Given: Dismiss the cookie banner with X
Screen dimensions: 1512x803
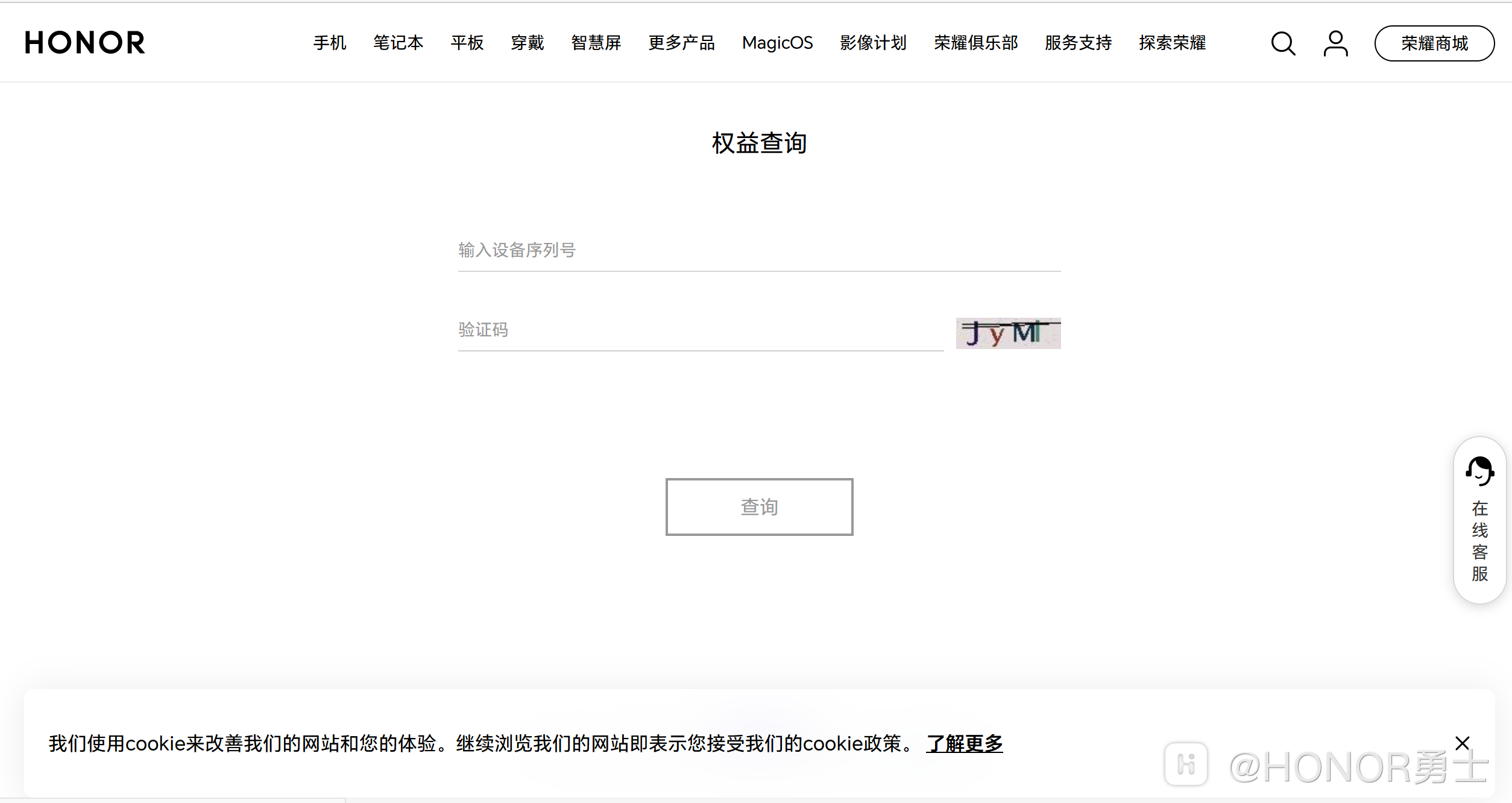Looking at the screenshot, I should (1462, 743).
